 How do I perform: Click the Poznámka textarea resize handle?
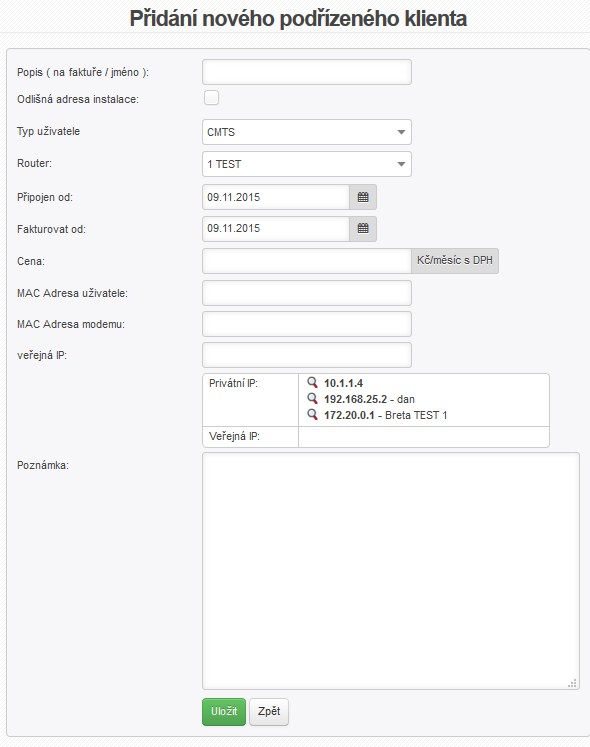[573, 683]
